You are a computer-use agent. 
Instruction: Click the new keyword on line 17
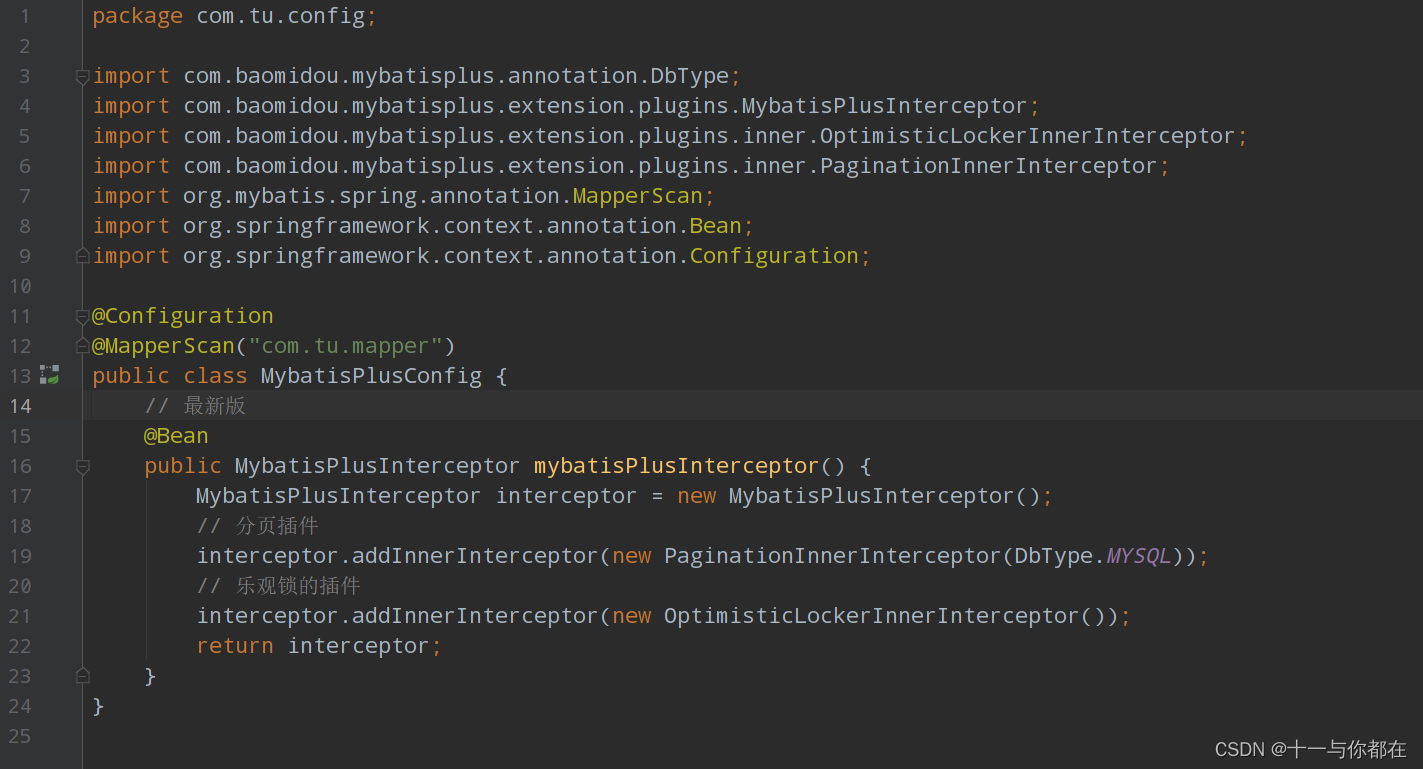click(x=696, y=496)
